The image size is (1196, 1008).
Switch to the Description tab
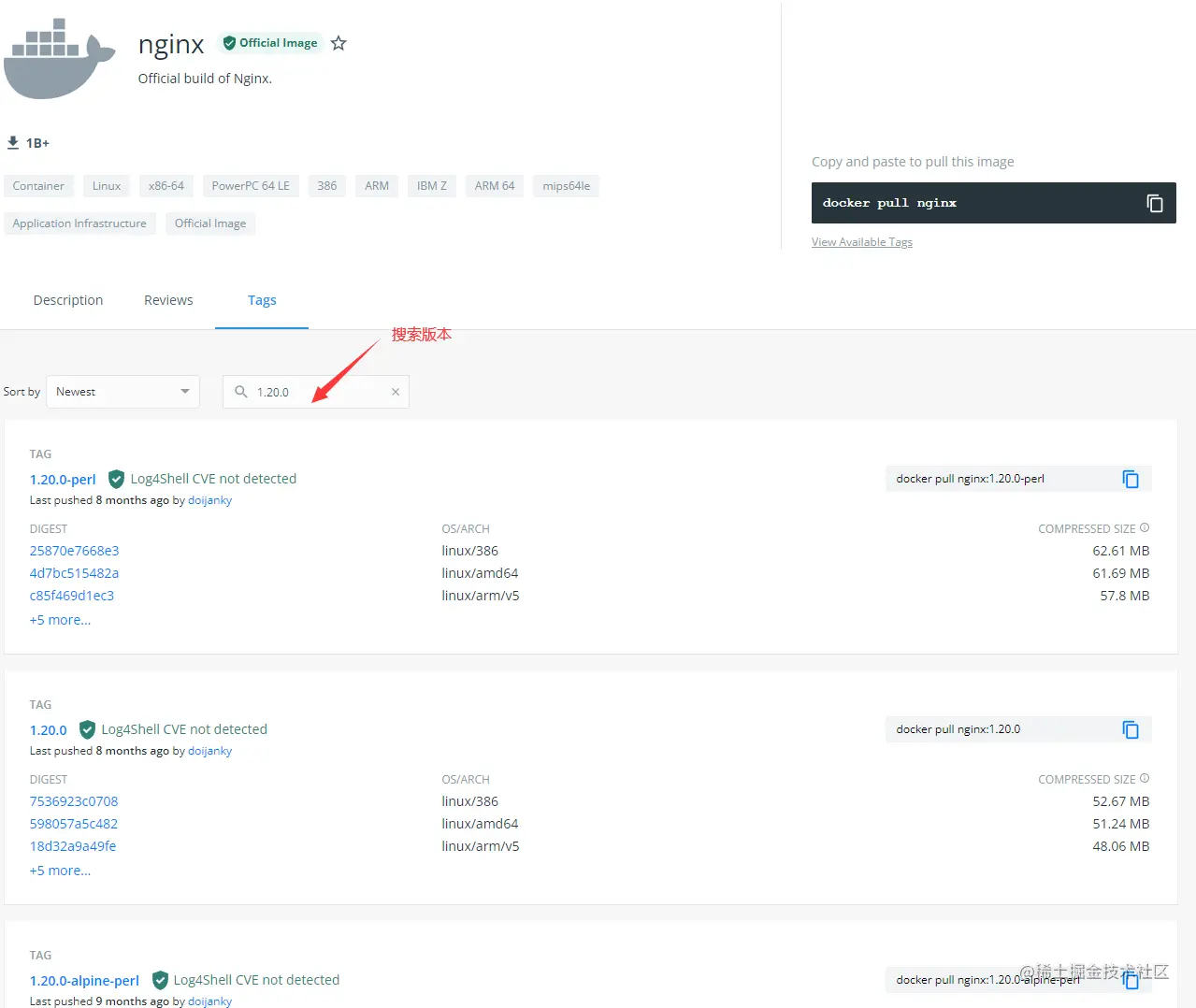[x=68, y=300]
